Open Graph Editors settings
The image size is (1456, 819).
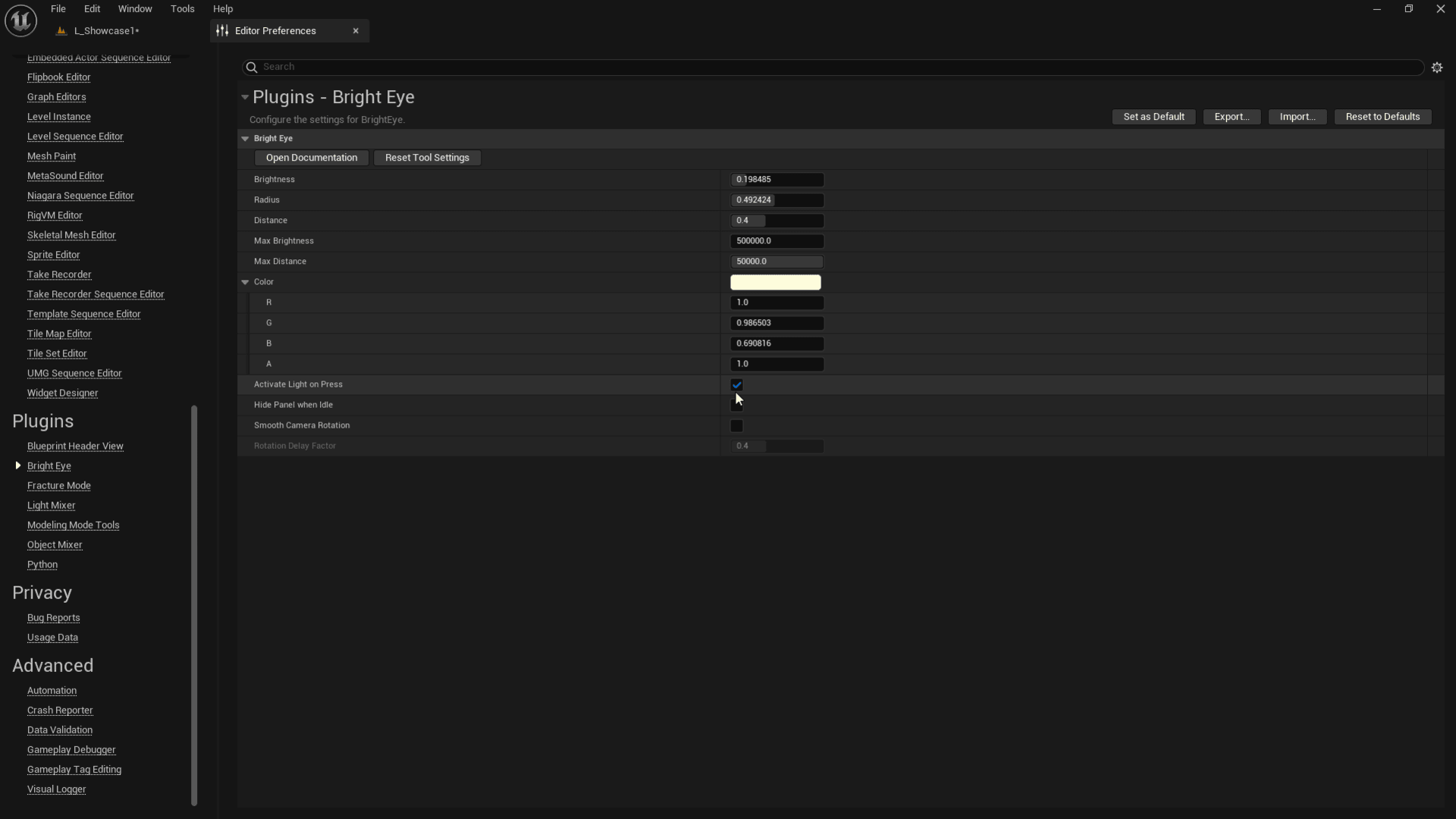56,97
